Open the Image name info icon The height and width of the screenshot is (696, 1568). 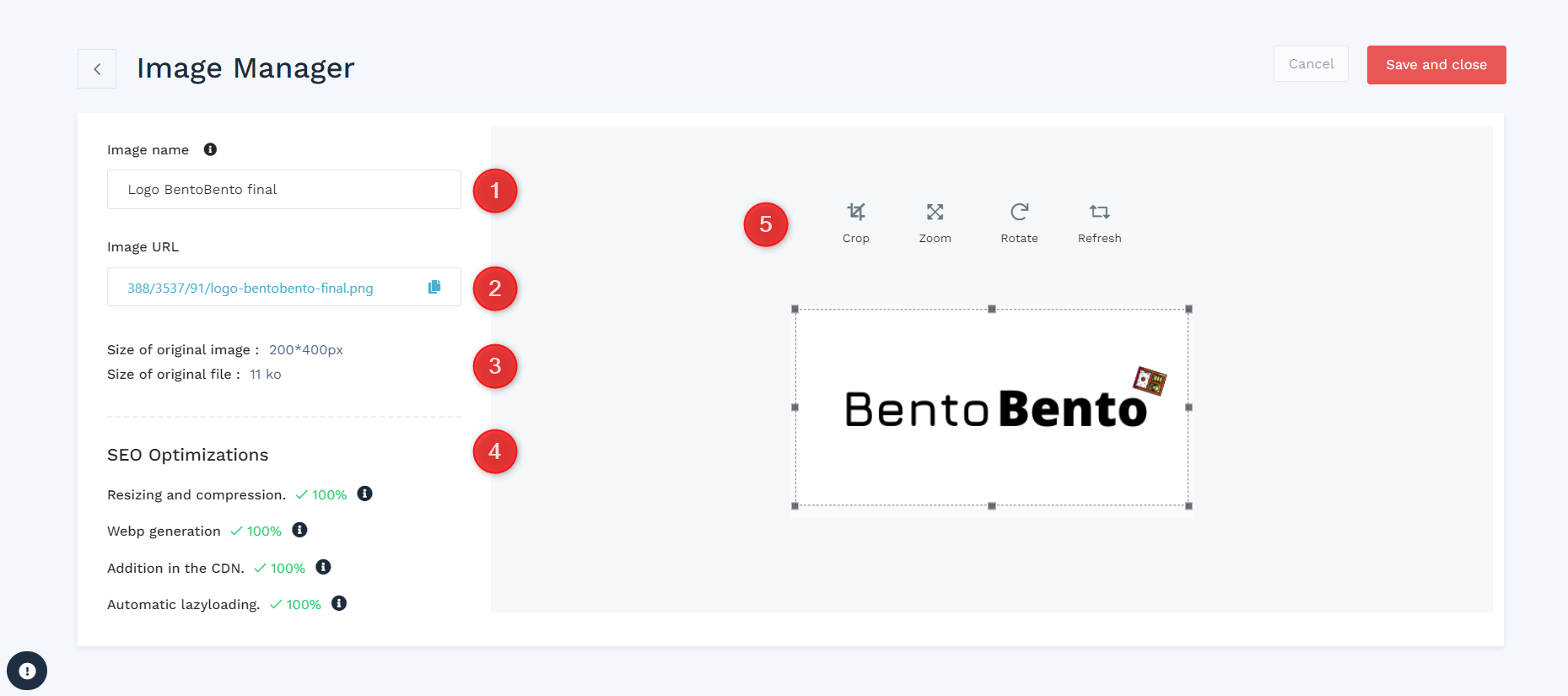click(x=210, y=149)
